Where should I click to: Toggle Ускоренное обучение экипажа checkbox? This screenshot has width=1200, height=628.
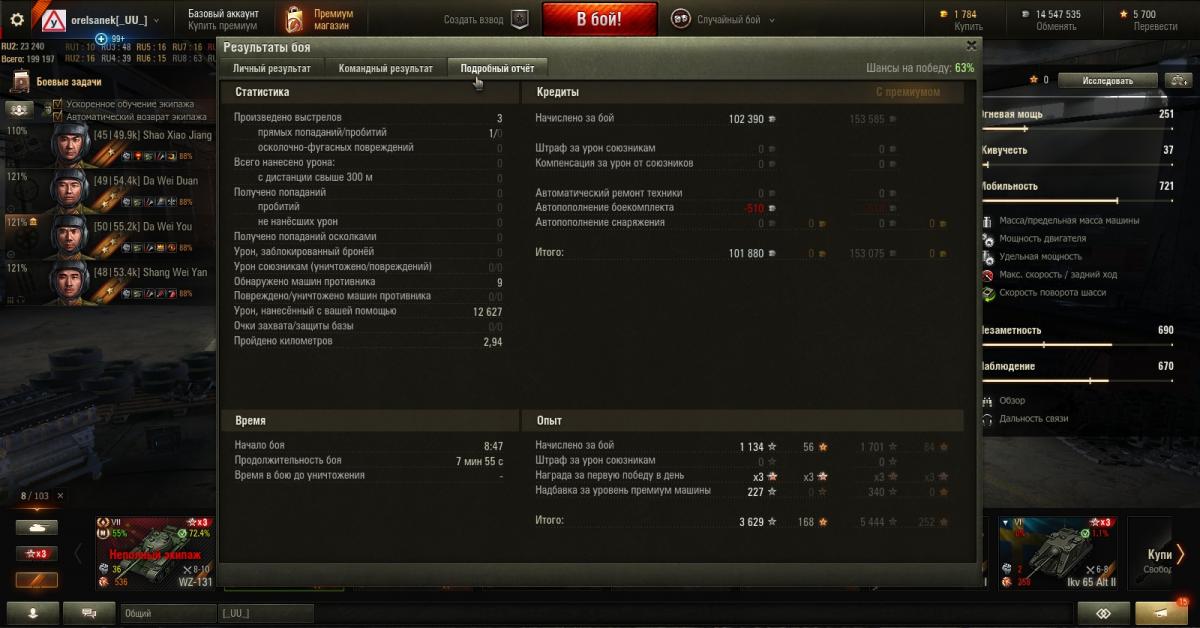[57, 104]
